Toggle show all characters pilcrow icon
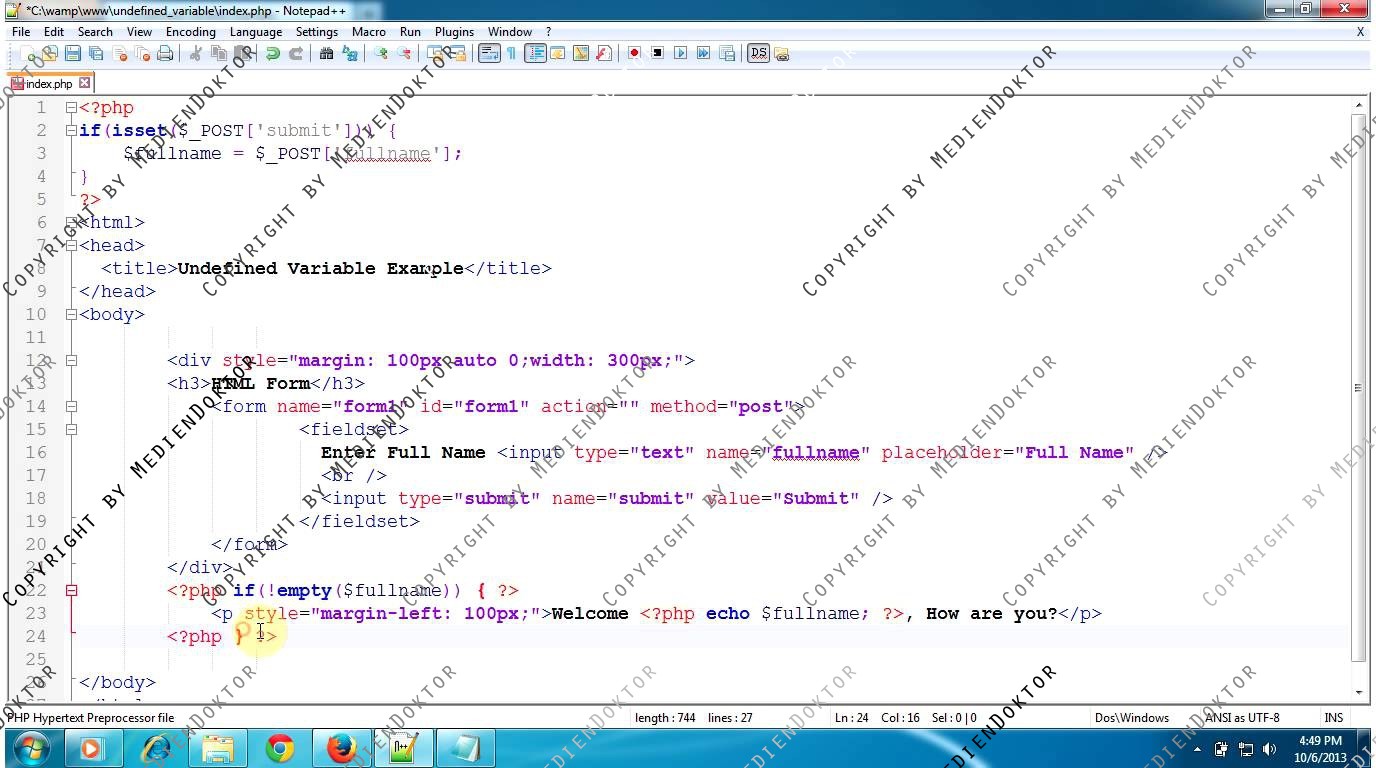 point(511,53)
